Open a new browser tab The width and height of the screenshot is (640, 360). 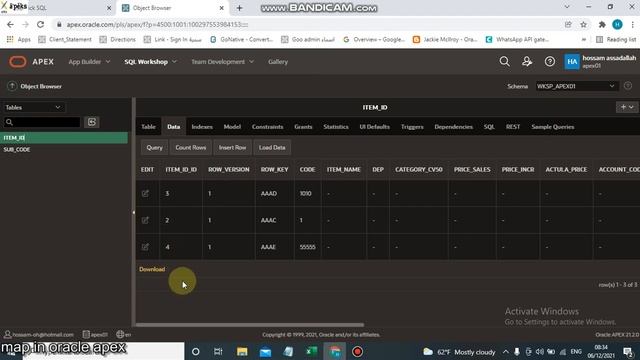(x=240, y=8)
